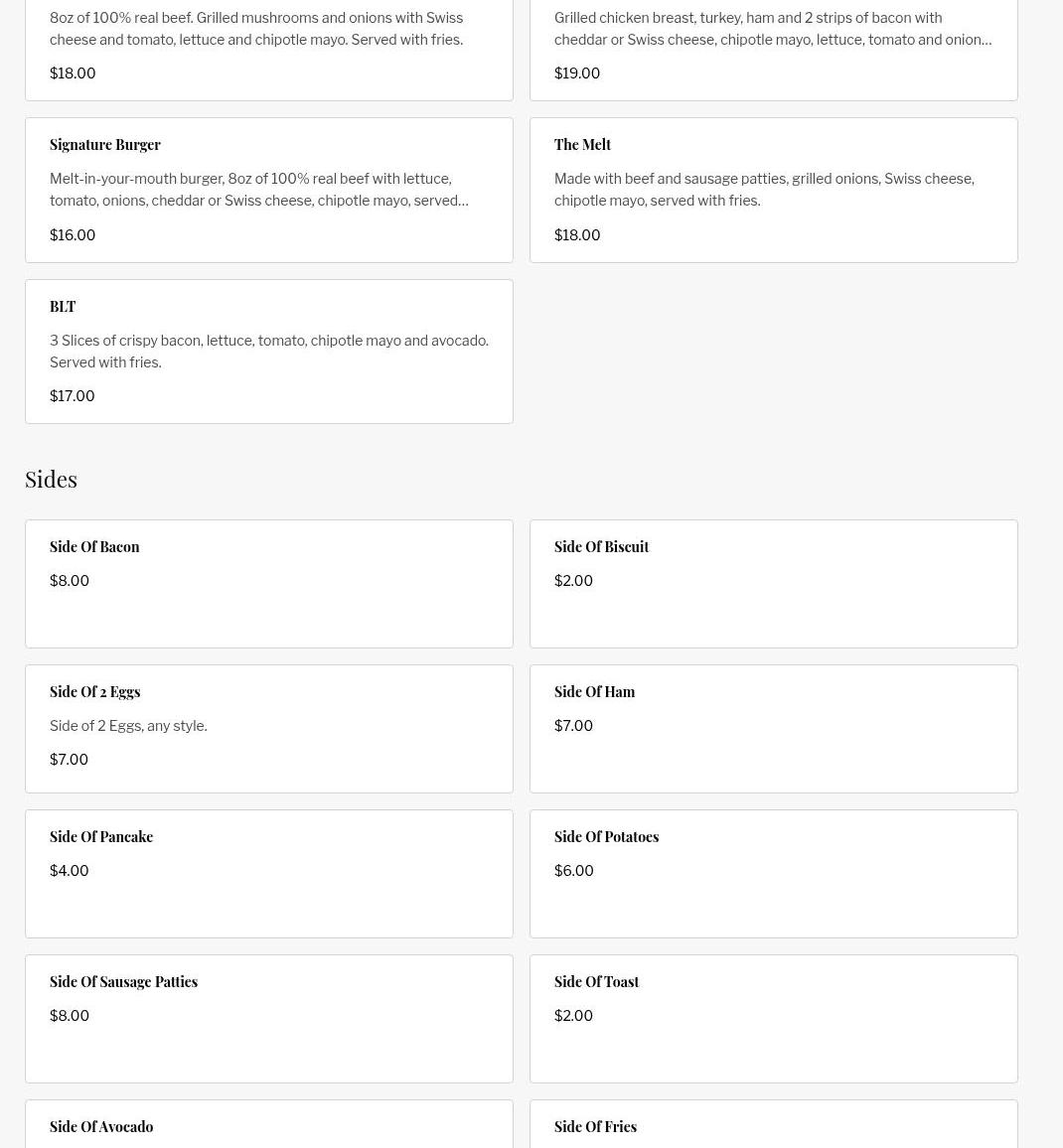Click the Side Of Toast card
Screen dimensions: 1063x1148
click(x=773, y=1018)
